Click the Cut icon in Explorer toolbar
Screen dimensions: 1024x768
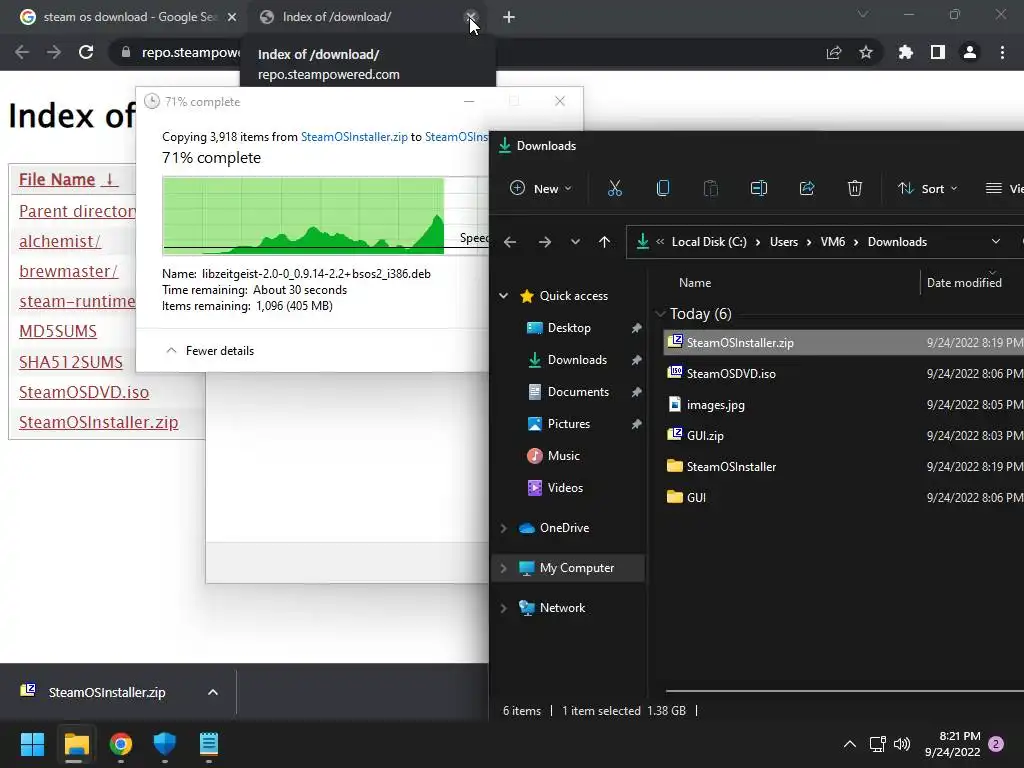click(615, 189)
